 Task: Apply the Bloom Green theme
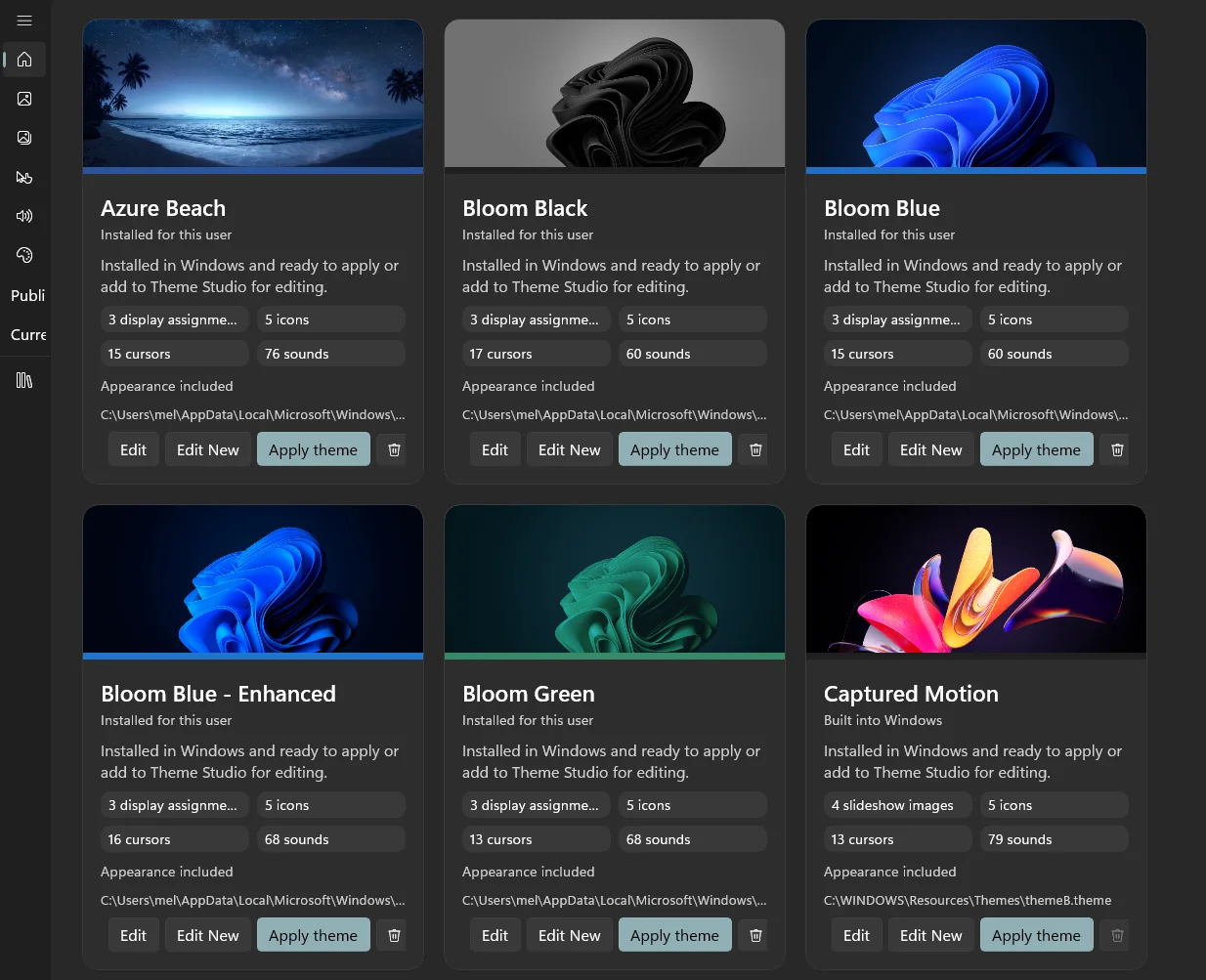674,935
